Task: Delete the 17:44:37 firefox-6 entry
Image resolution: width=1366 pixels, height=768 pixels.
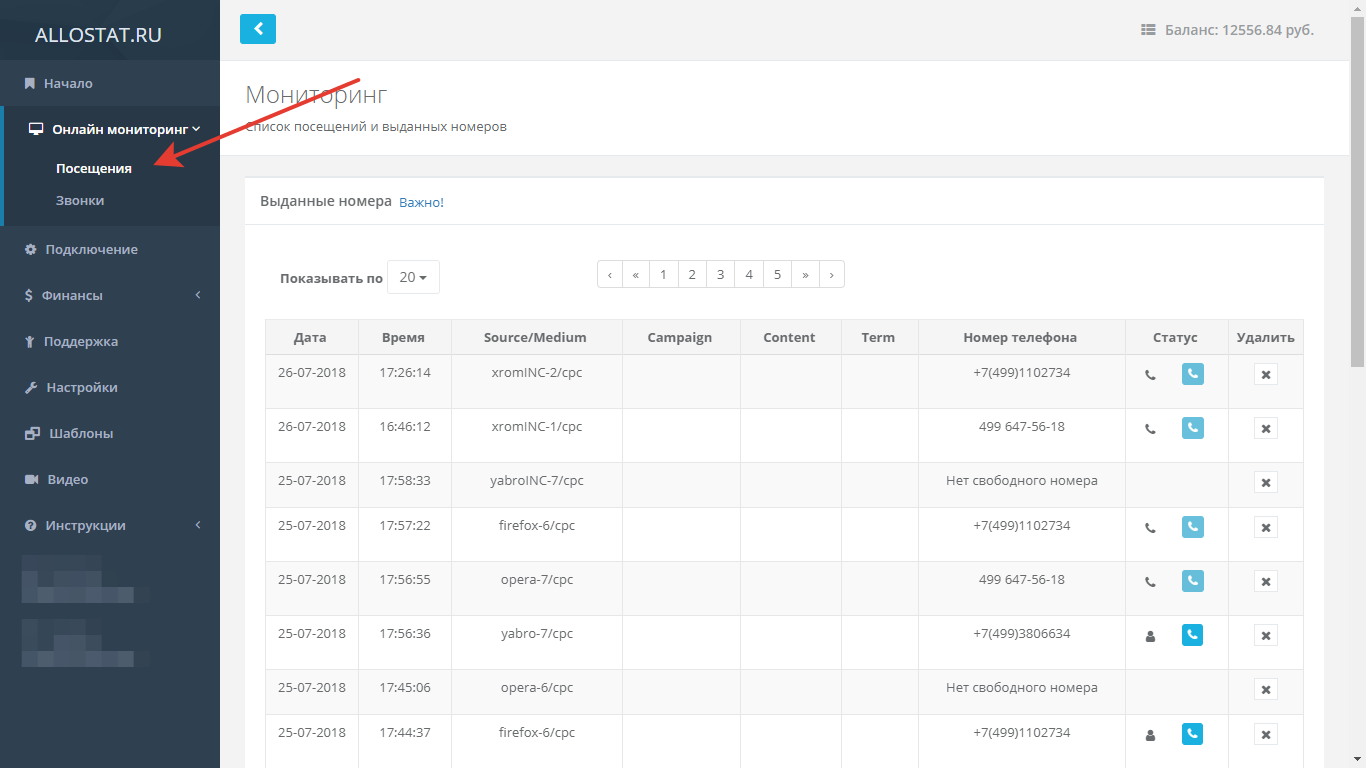Action: click(1265, 734)
